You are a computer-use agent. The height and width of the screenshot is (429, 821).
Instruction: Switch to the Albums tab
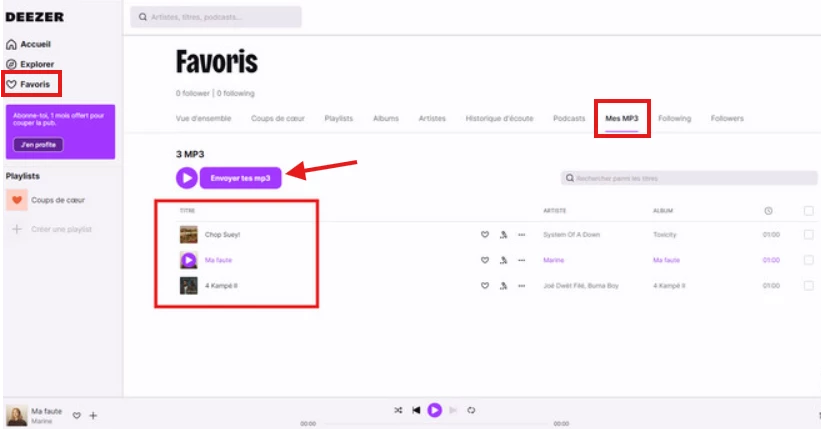click(386, 118)
